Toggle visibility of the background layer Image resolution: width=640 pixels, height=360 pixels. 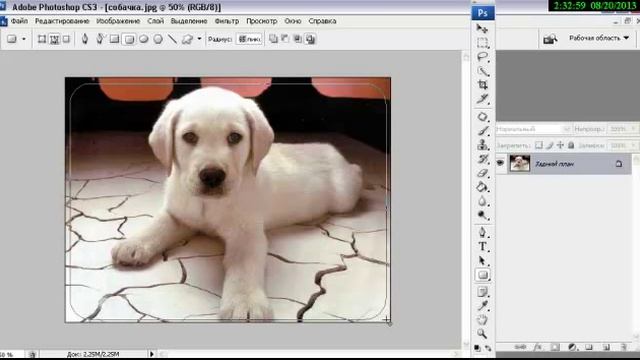(500, 163)
